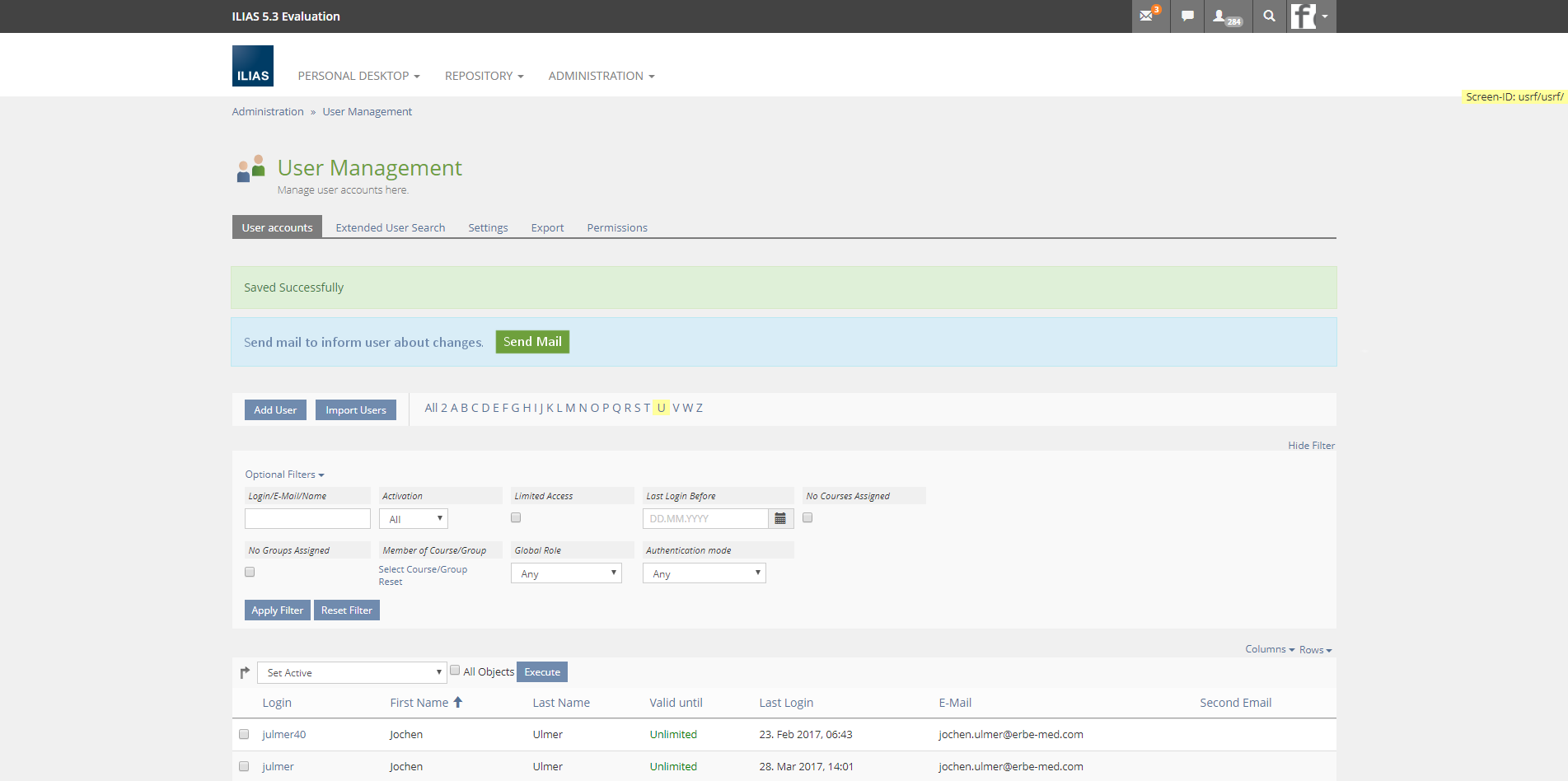Image resolution: width=1568 pixels, height=781 pixels.
Task: Click the chat speech bubble icon
Action: pos(1187,16)
